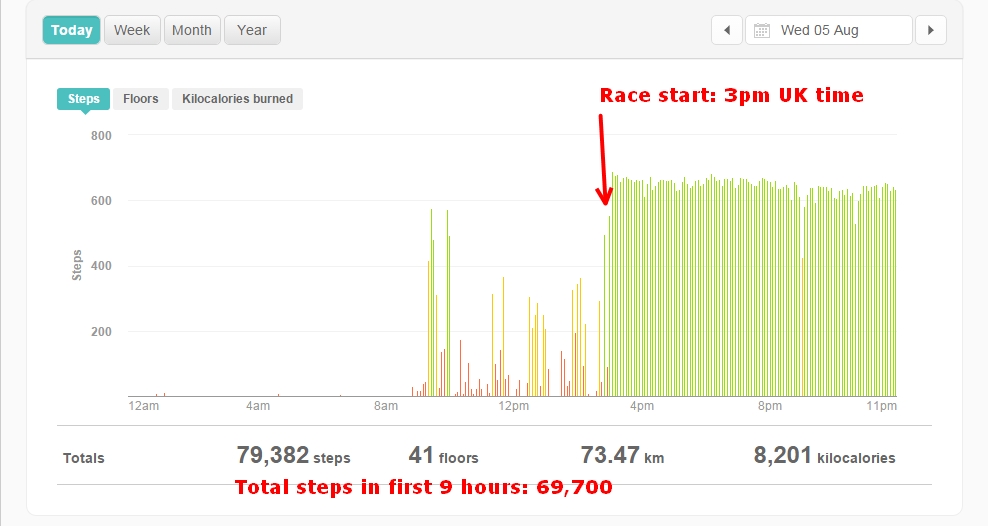Screen dimensions: 988x526
Task: Show the Floors chart
Action: click(141, 99)
